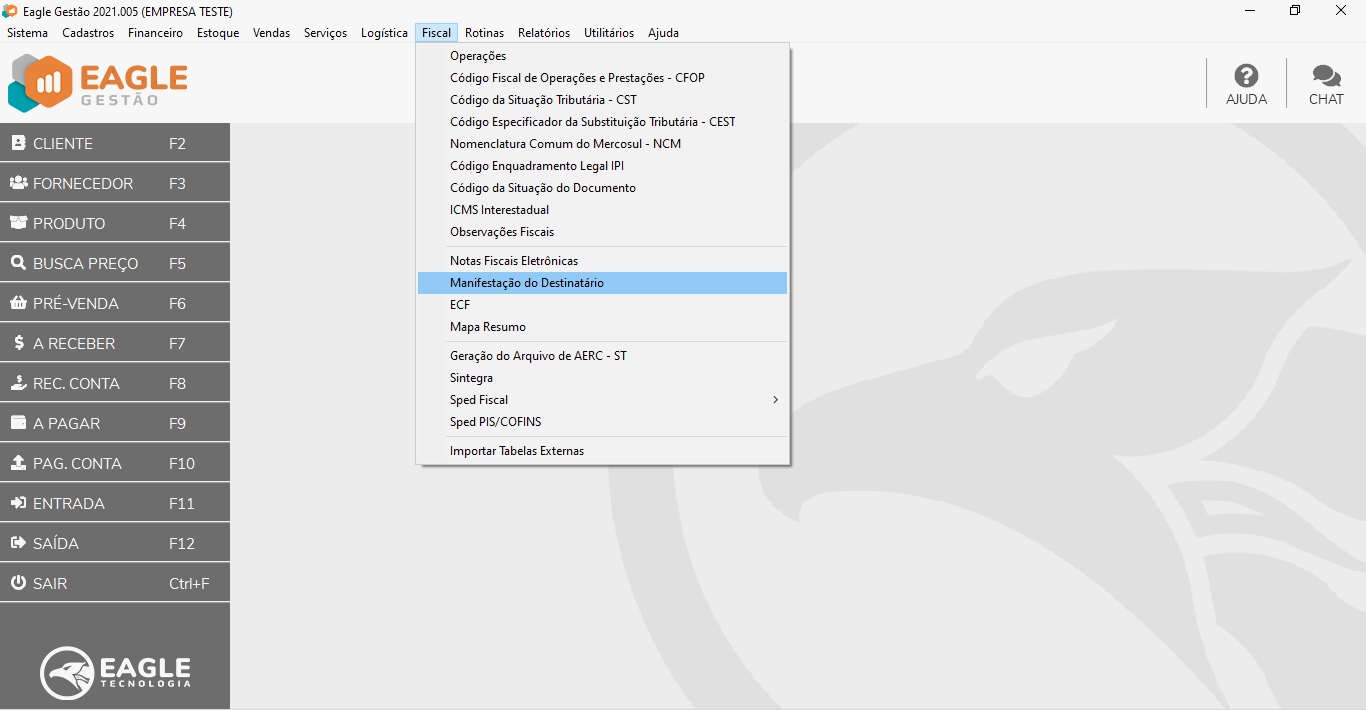The image size is (1366, 710).
Task: Click the Ajuda question mark icon
Action: pos(1246,76)
